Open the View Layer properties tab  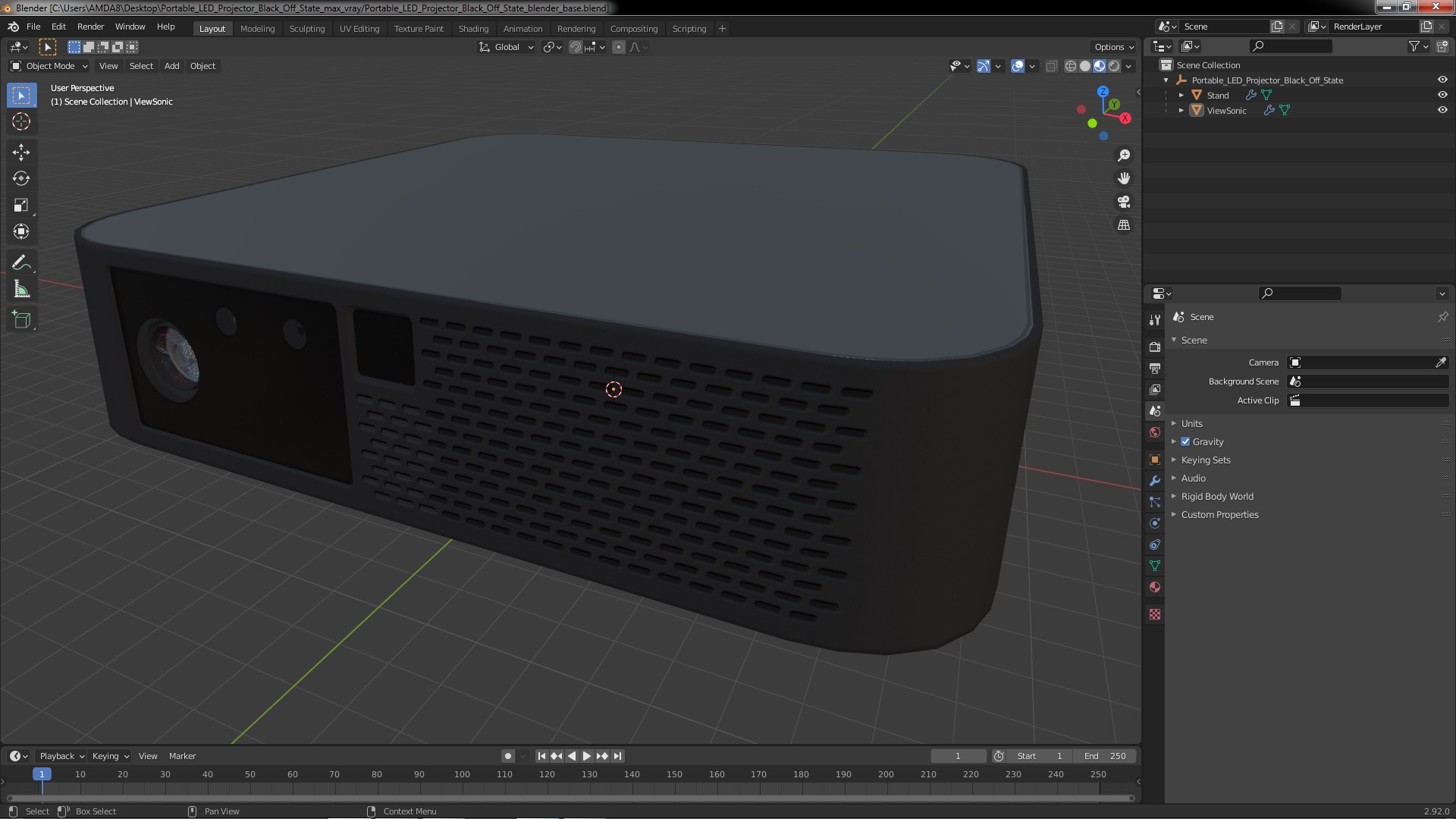tap(1155, 389)
